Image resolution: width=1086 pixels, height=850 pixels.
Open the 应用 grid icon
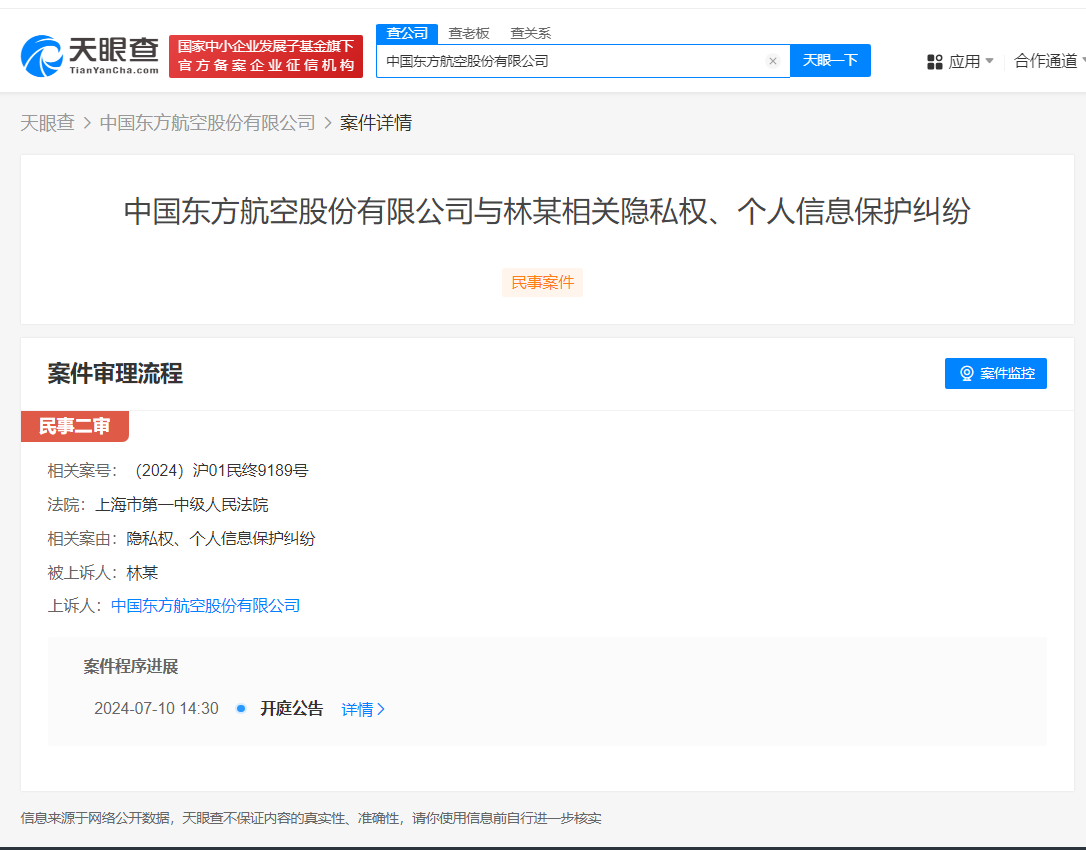point(934,61)
